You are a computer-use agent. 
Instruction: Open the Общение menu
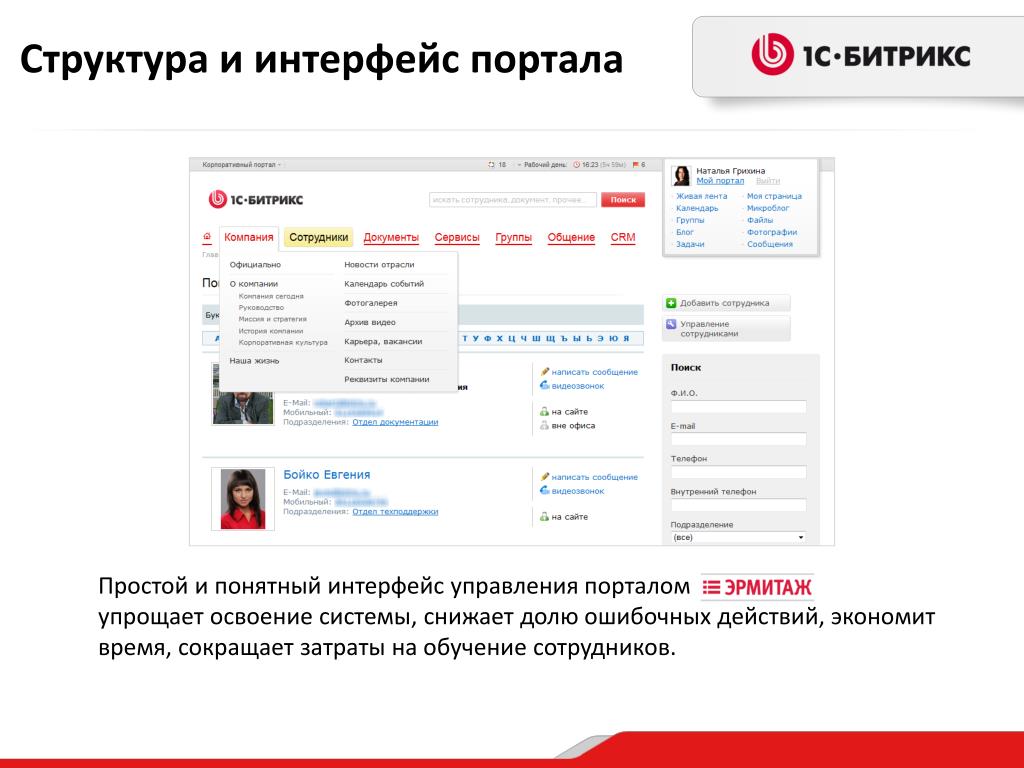pyautogui.click(x=571, y=237)
